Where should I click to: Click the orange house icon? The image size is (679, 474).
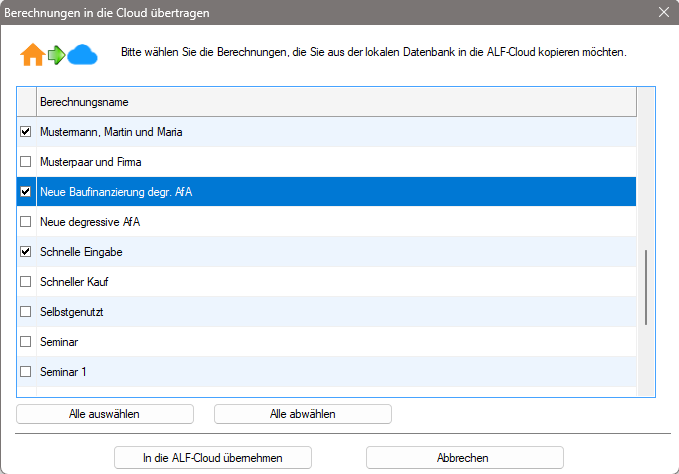[32, 54]
